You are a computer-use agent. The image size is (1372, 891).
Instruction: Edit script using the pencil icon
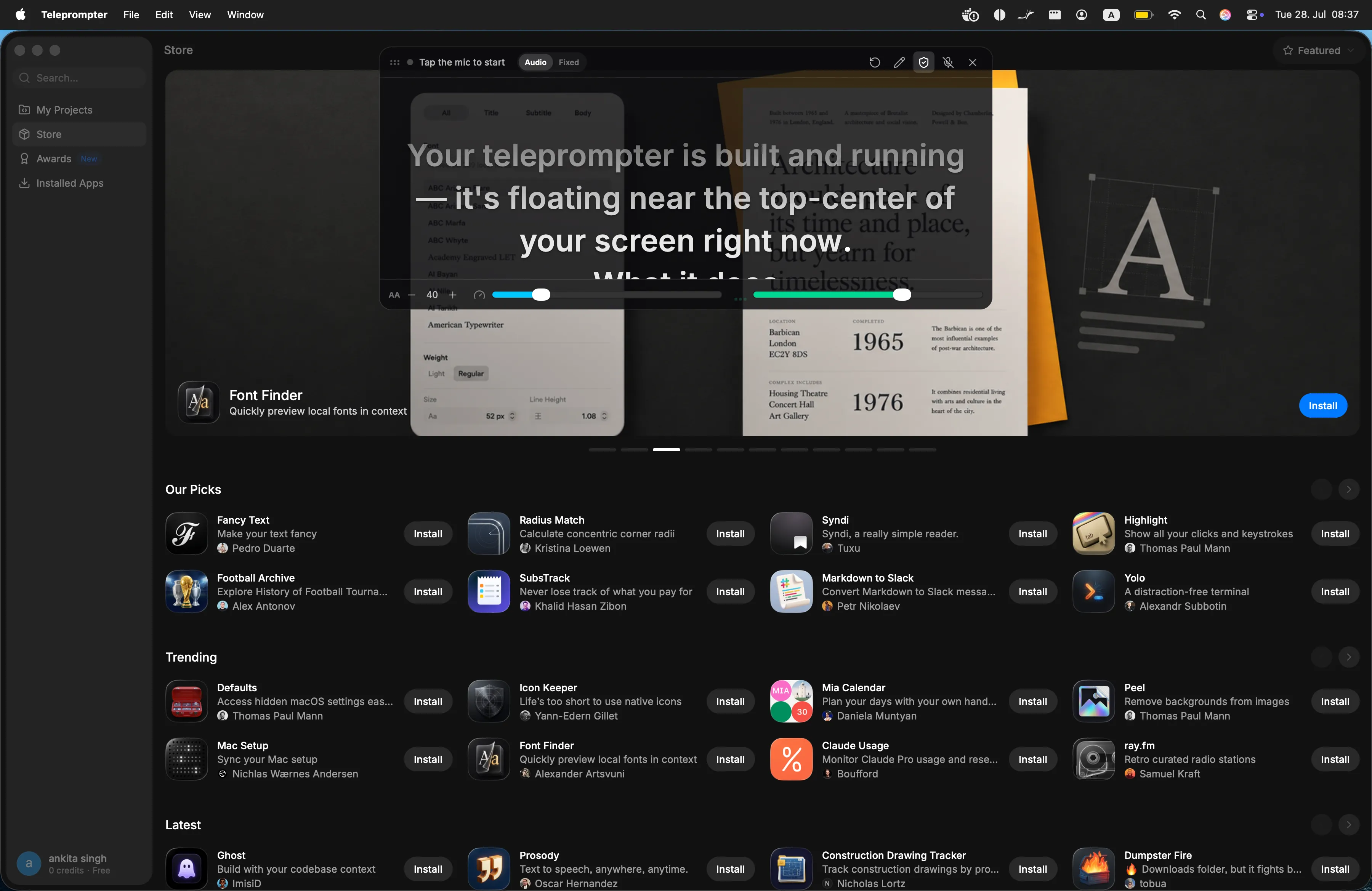click(x=899, y=62)
